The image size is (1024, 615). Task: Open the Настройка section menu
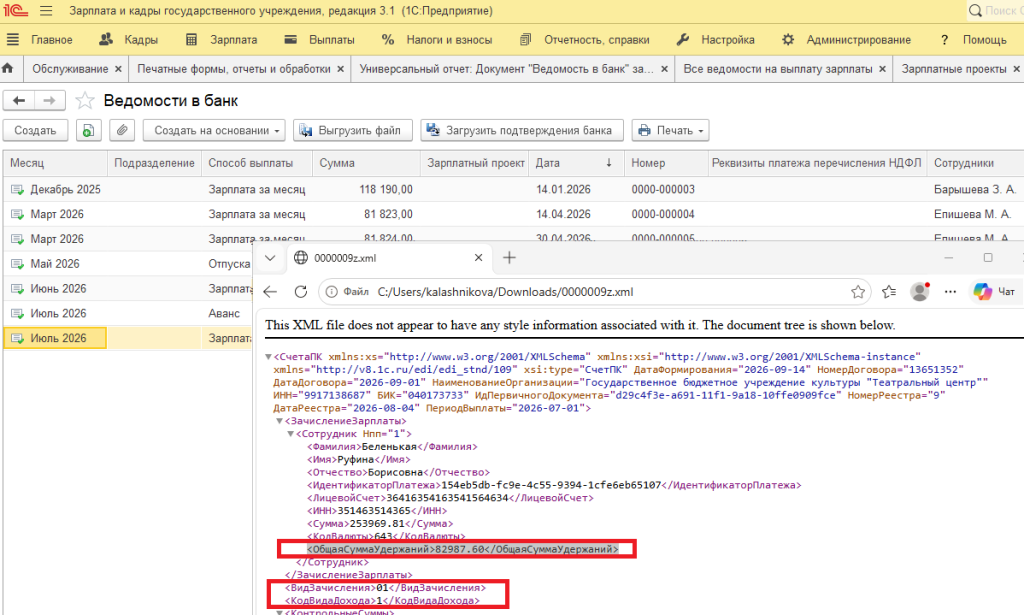[x=715, y=40]
